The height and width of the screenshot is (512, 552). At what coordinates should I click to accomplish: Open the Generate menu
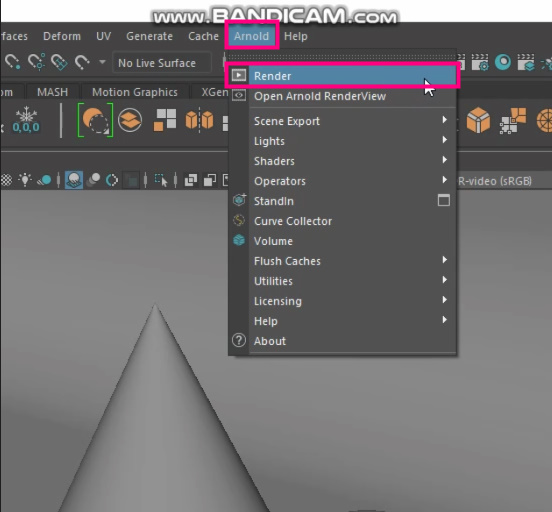(150, 36)
